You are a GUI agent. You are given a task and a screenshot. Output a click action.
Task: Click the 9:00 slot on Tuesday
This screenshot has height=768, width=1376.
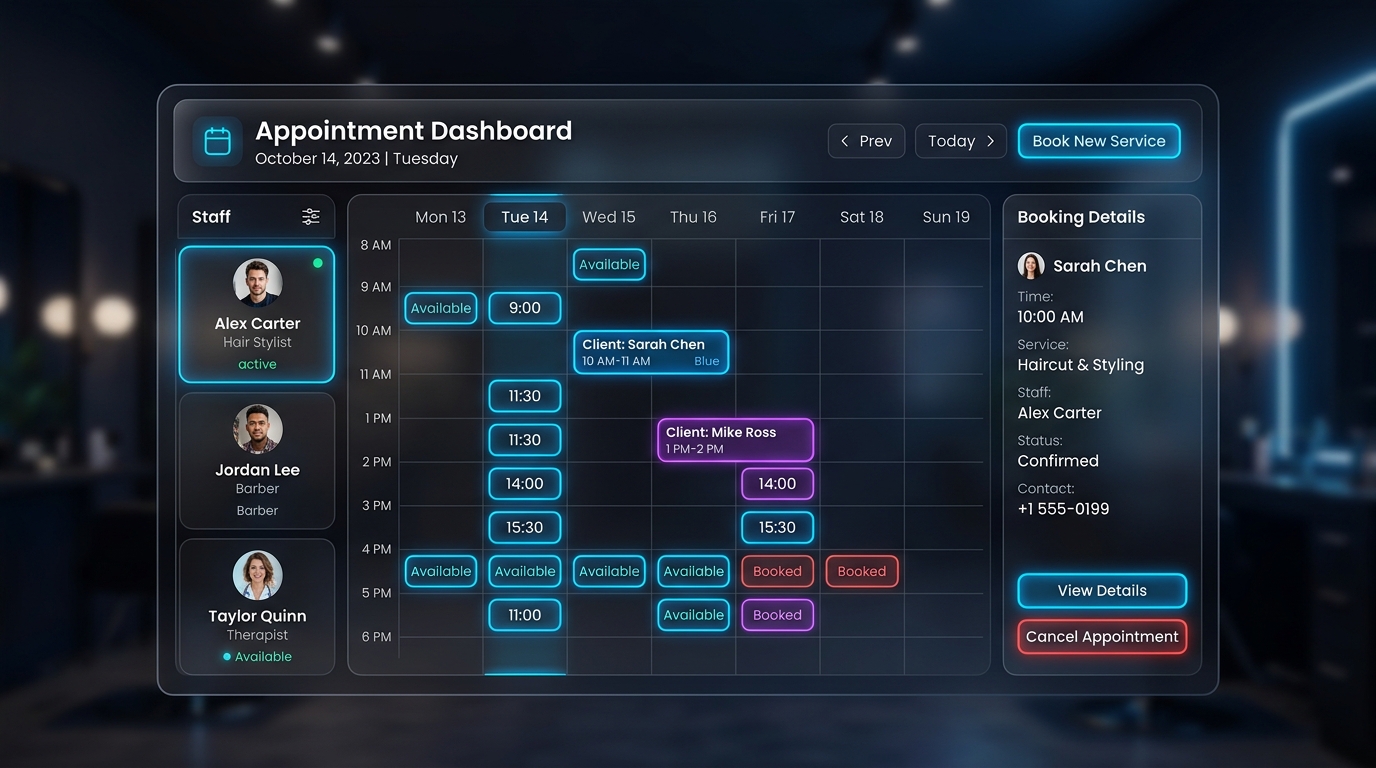point(525,308)
